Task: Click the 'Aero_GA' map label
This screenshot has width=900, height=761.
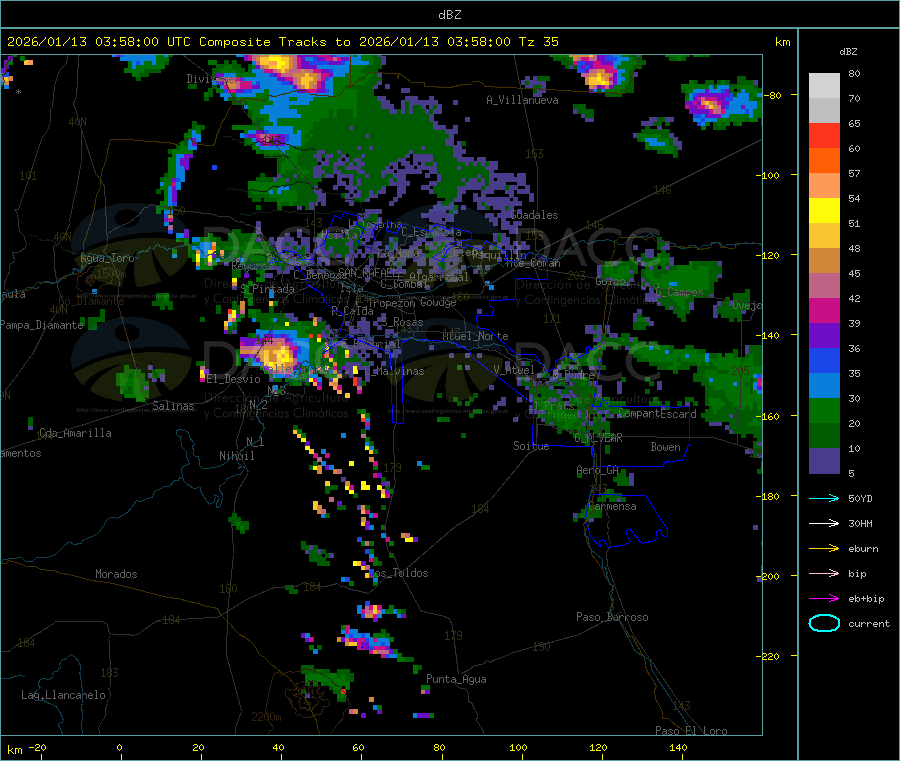Action: (597, 470)
